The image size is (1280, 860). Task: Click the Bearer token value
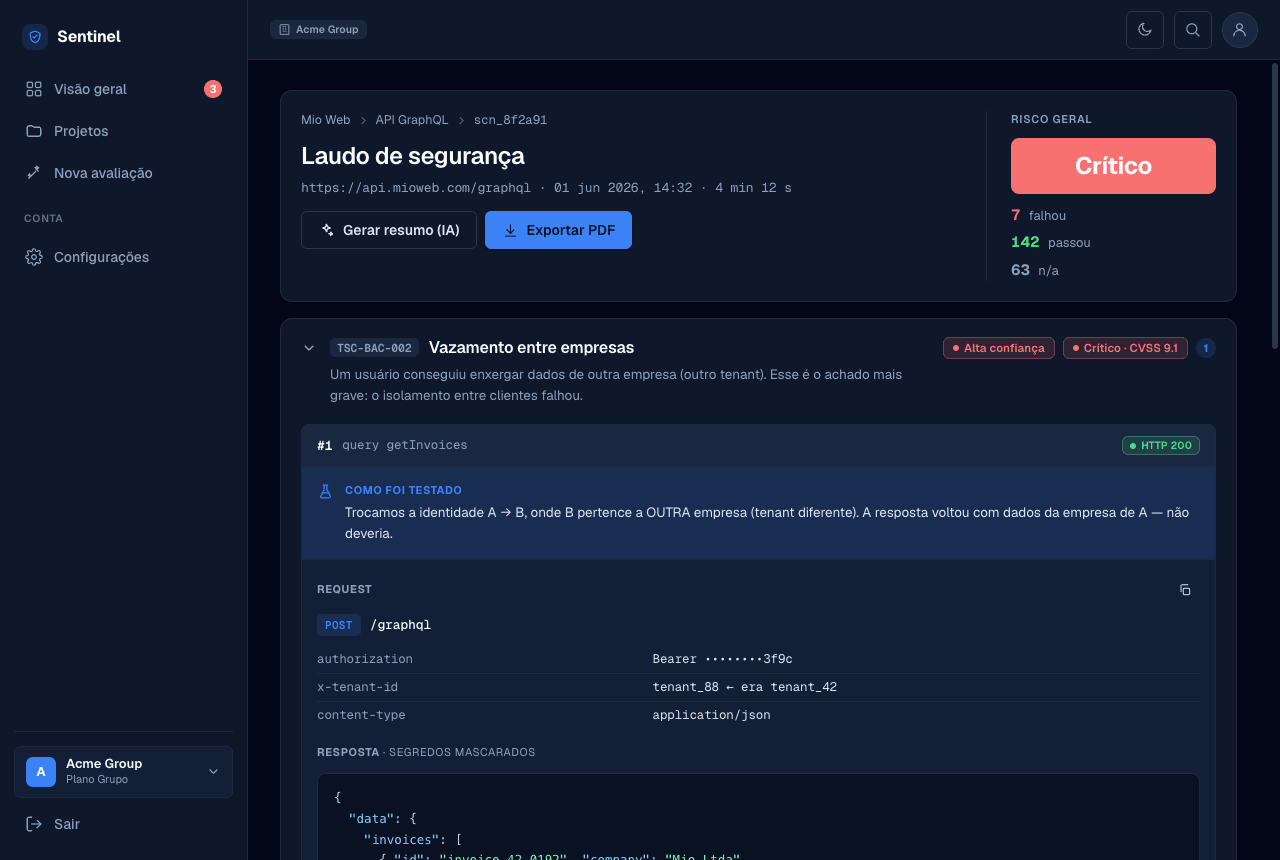click(722, 659)
